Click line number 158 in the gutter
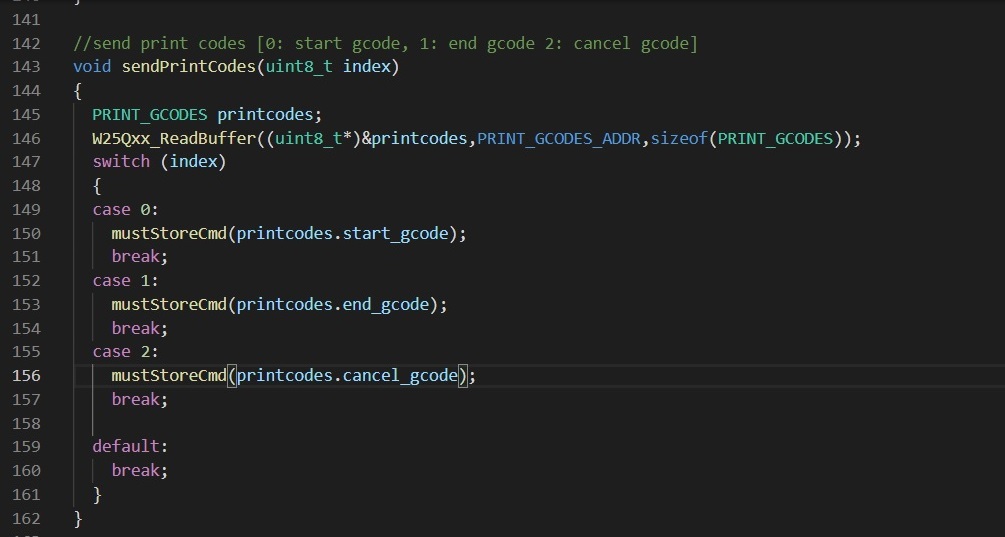 26,423
